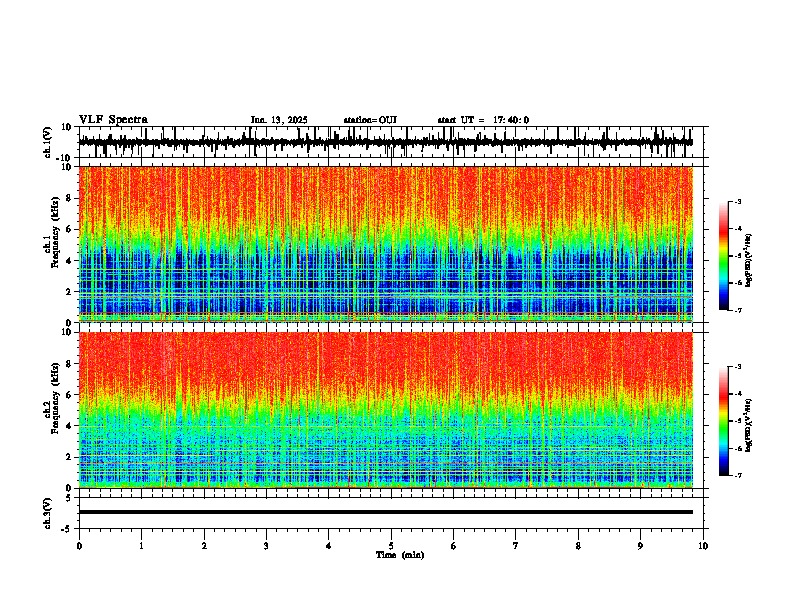The image size is (792, 612).
Task: Click the "Time (min)" axis title
Action: click(400, 555)
